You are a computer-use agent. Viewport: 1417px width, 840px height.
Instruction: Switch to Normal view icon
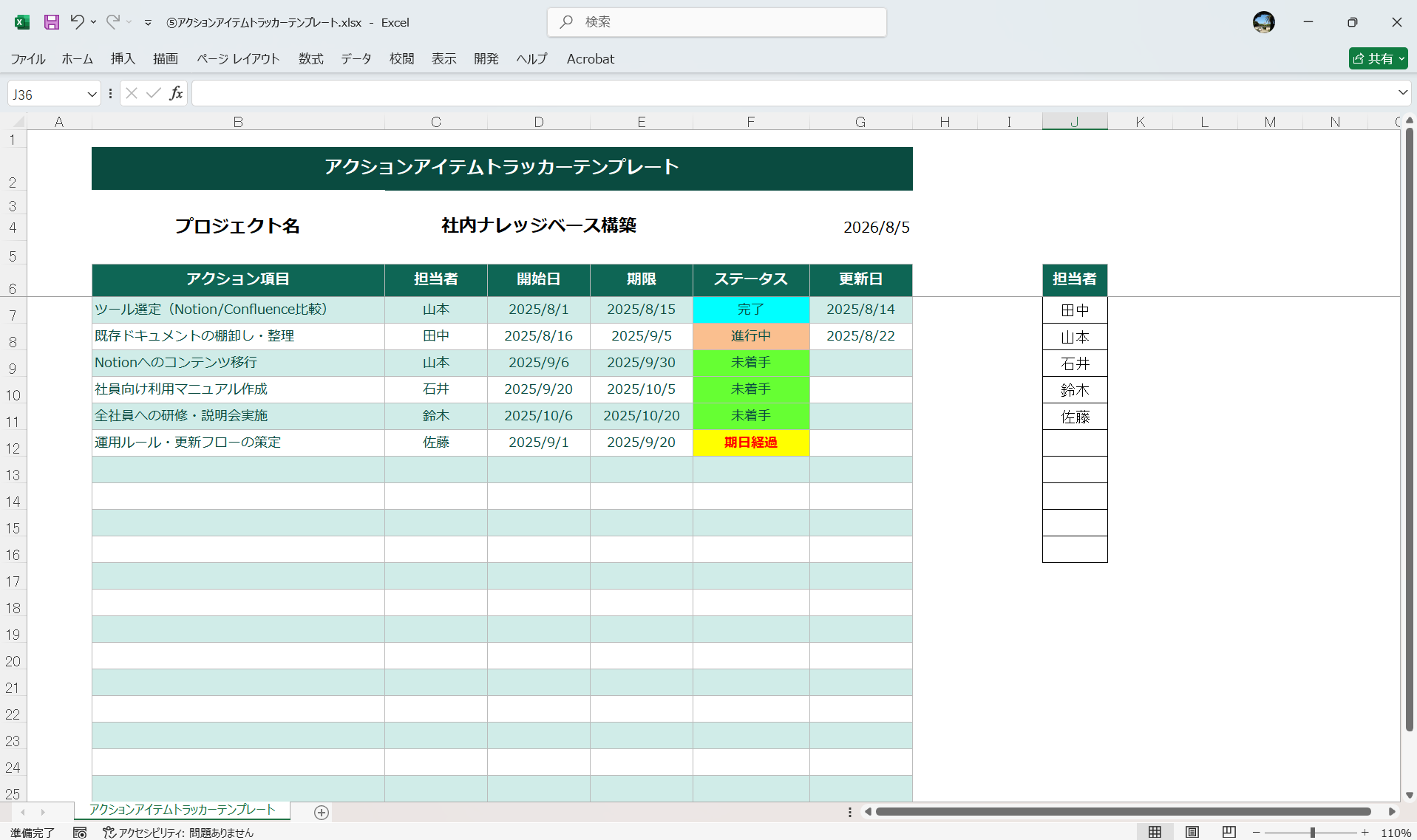coord(1155,832)
